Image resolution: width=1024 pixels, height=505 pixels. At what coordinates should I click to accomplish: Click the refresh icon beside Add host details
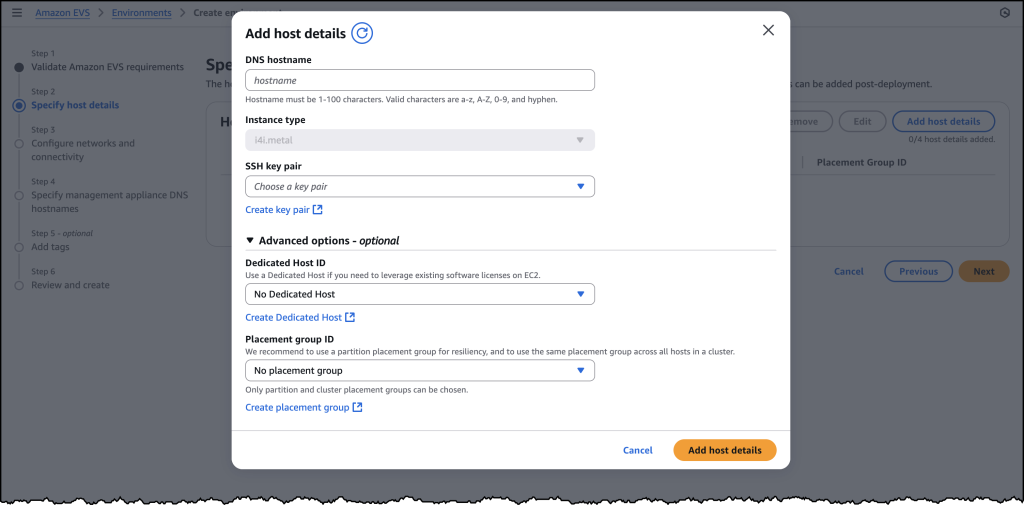pyautogui.click(x=363, y=33)
